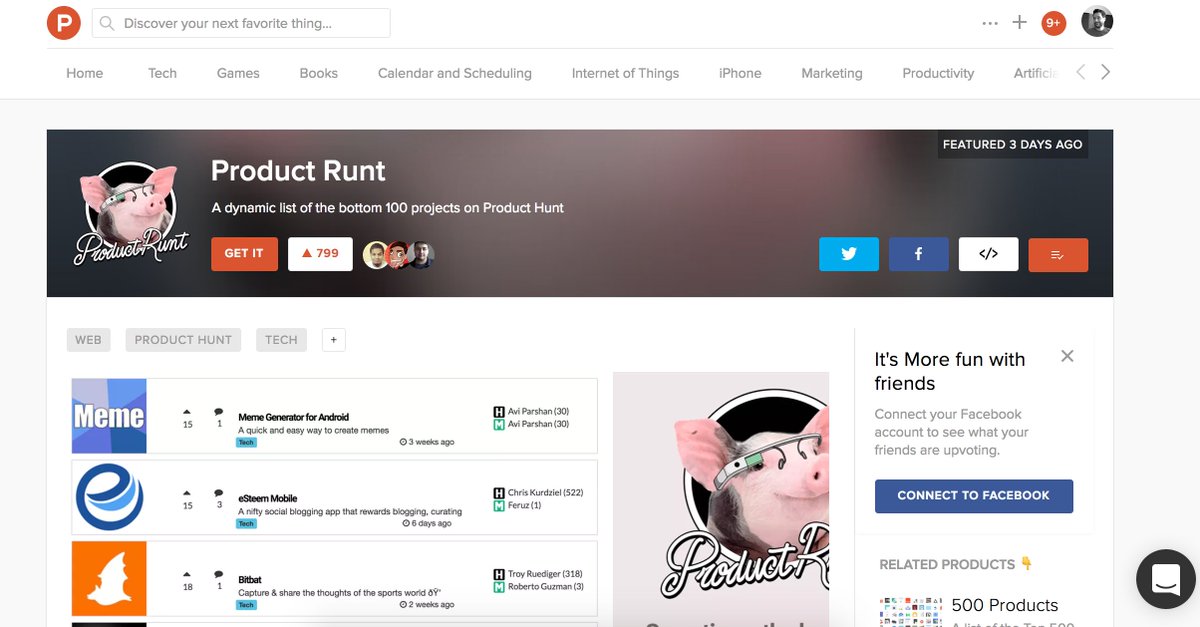
Task: Upvote Product Runt with 799 button
Action: [320, 254]
